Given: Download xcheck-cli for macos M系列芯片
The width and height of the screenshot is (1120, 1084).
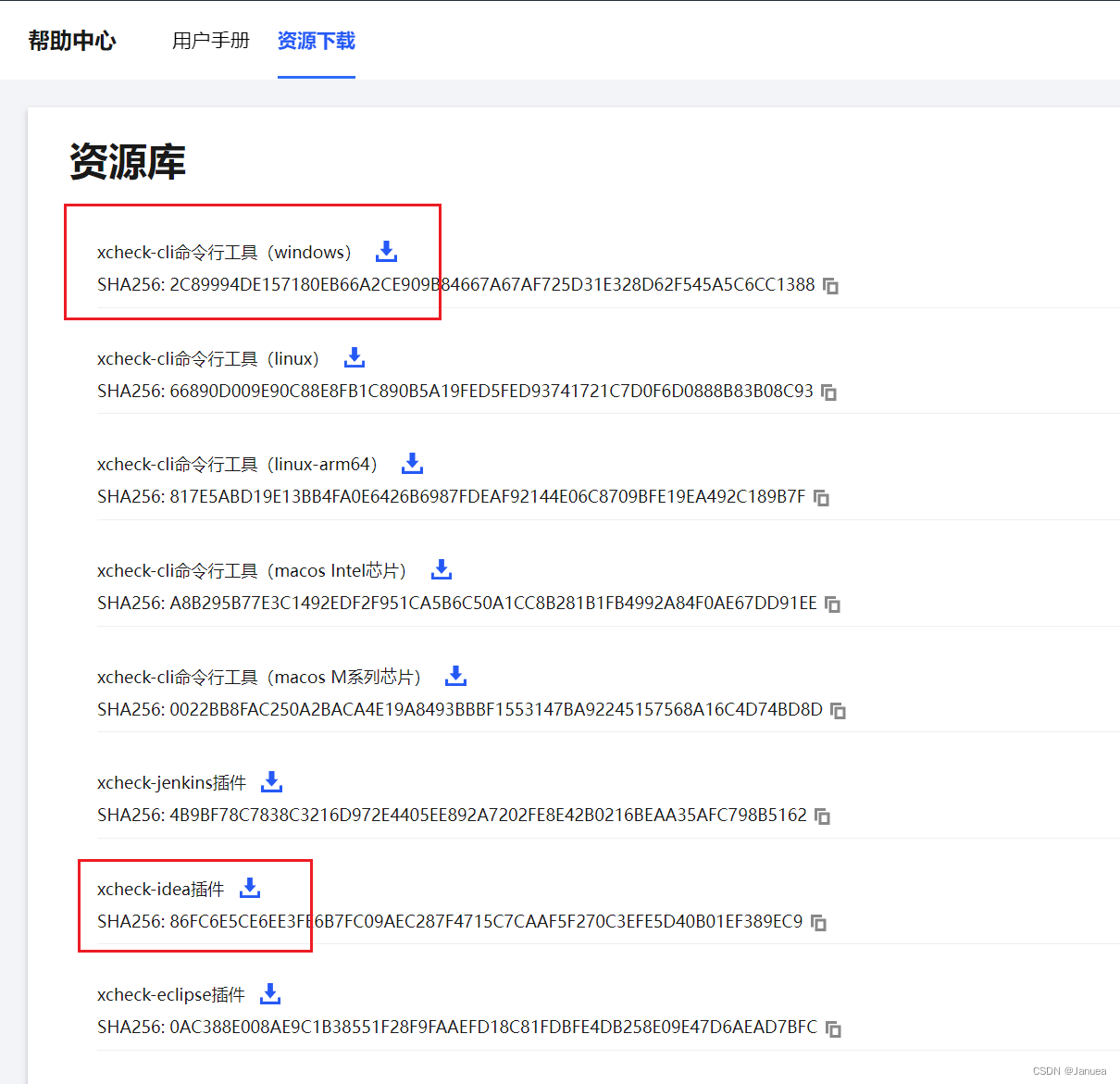Looking at the screenshot, I should (454, 675).
